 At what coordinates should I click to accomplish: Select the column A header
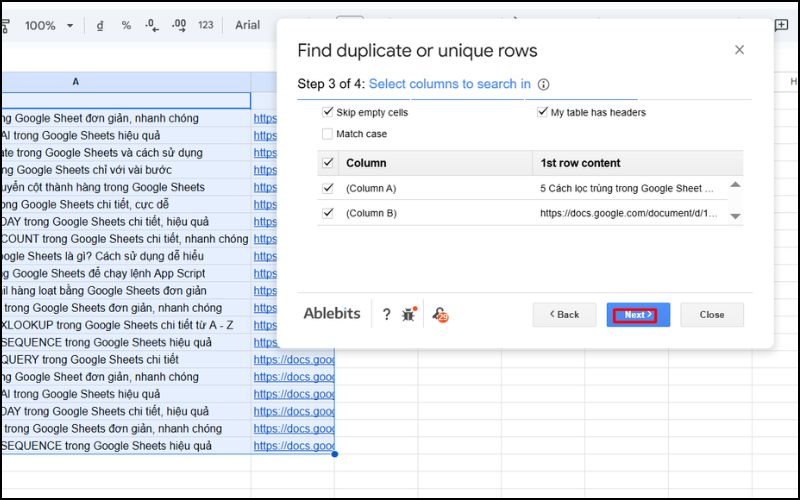[x=75, y=82]
